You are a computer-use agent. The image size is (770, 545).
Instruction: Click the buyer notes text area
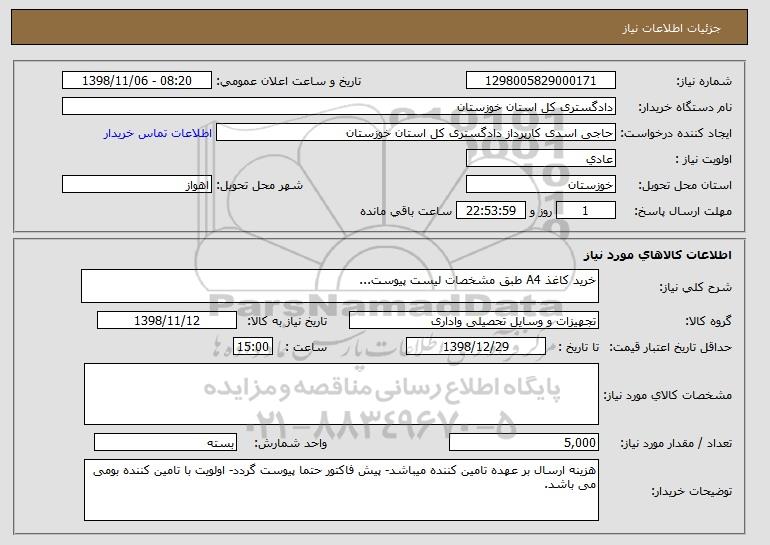pyautogui.click(x=341, y=490)
